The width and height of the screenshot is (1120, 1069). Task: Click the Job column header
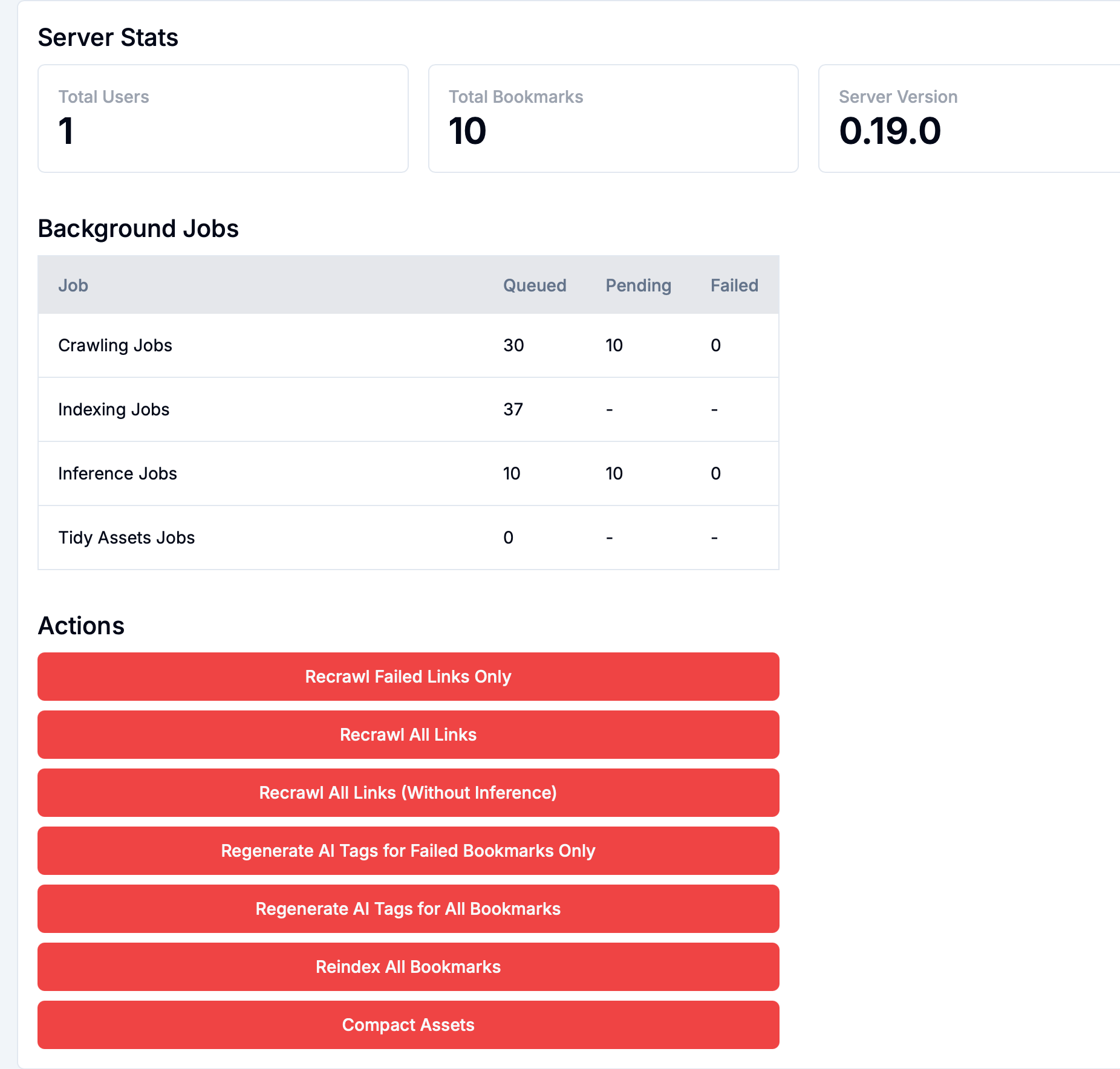[x=73, y=285]
